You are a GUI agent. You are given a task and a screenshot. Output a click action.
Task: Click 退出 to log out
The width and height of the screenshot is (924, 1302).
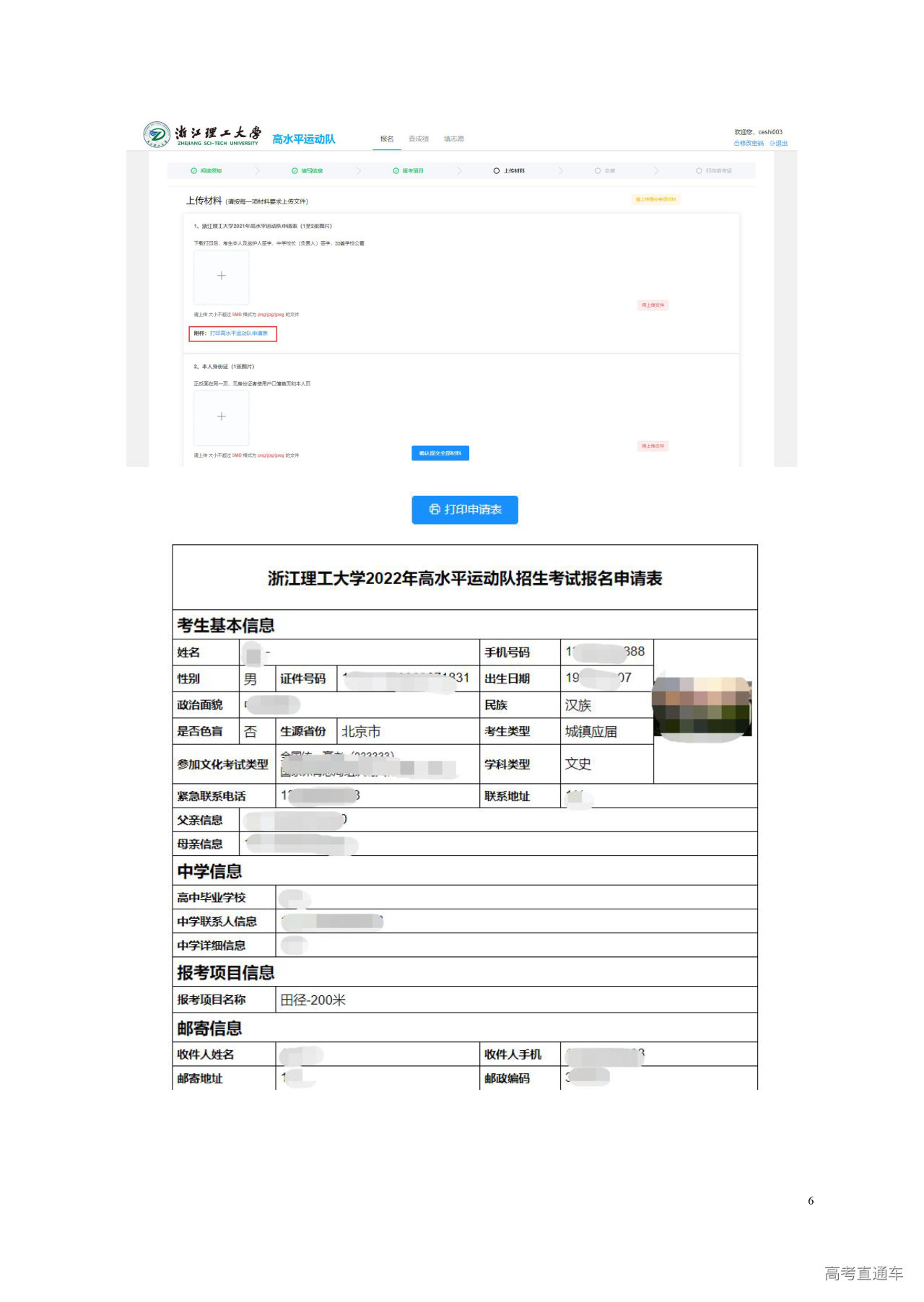780,144
